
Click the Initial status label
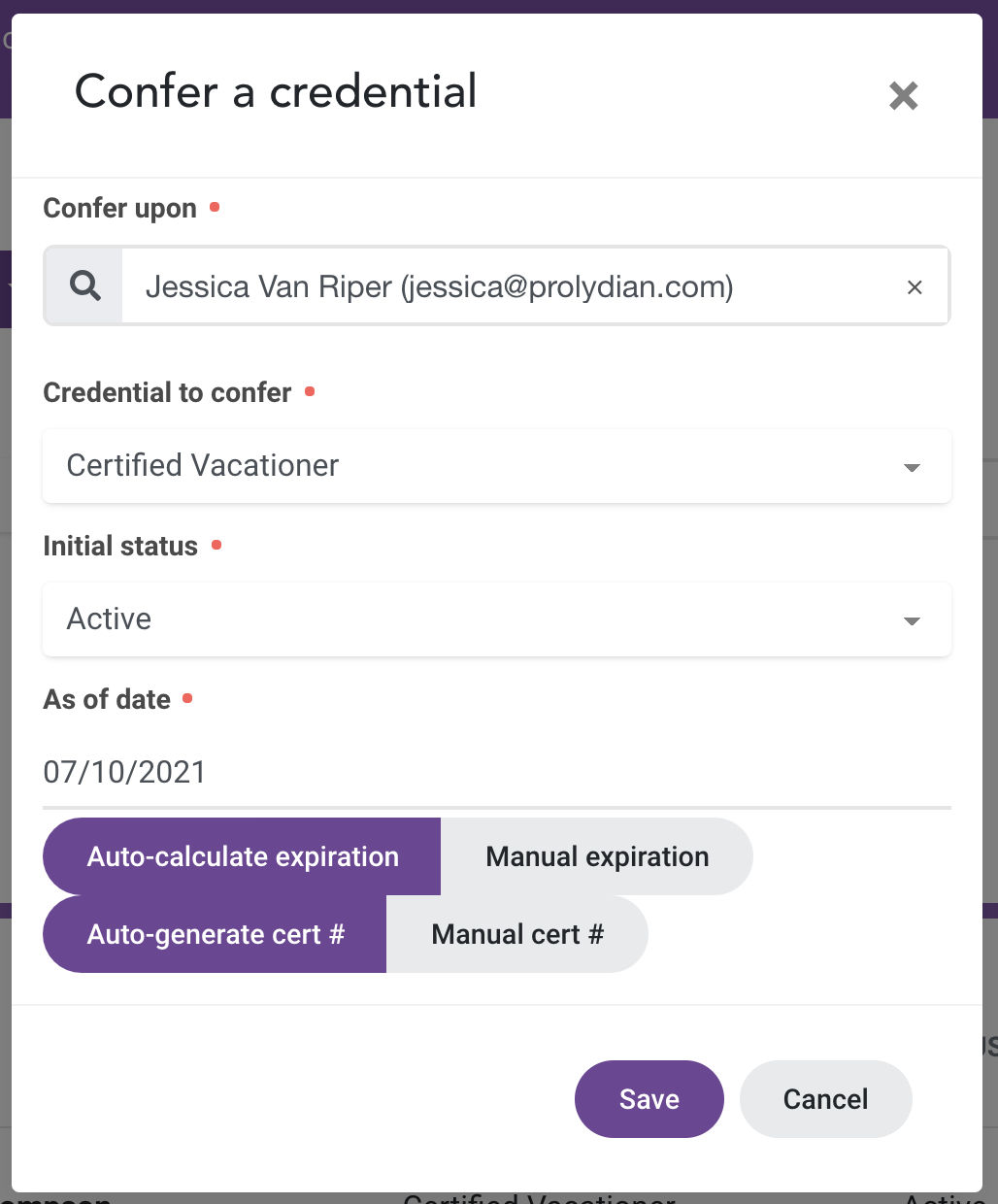tap(120, 546)
